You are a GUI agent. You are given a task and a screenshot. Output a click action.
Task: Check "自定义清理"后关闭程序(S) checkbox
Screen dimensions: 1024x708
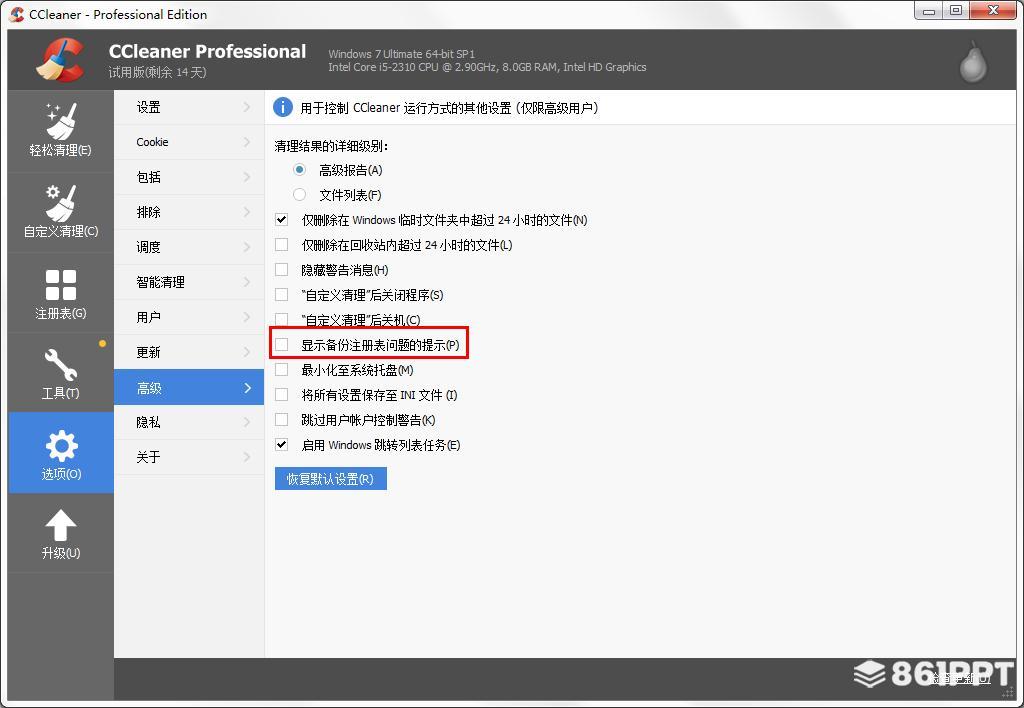point(281,295)
